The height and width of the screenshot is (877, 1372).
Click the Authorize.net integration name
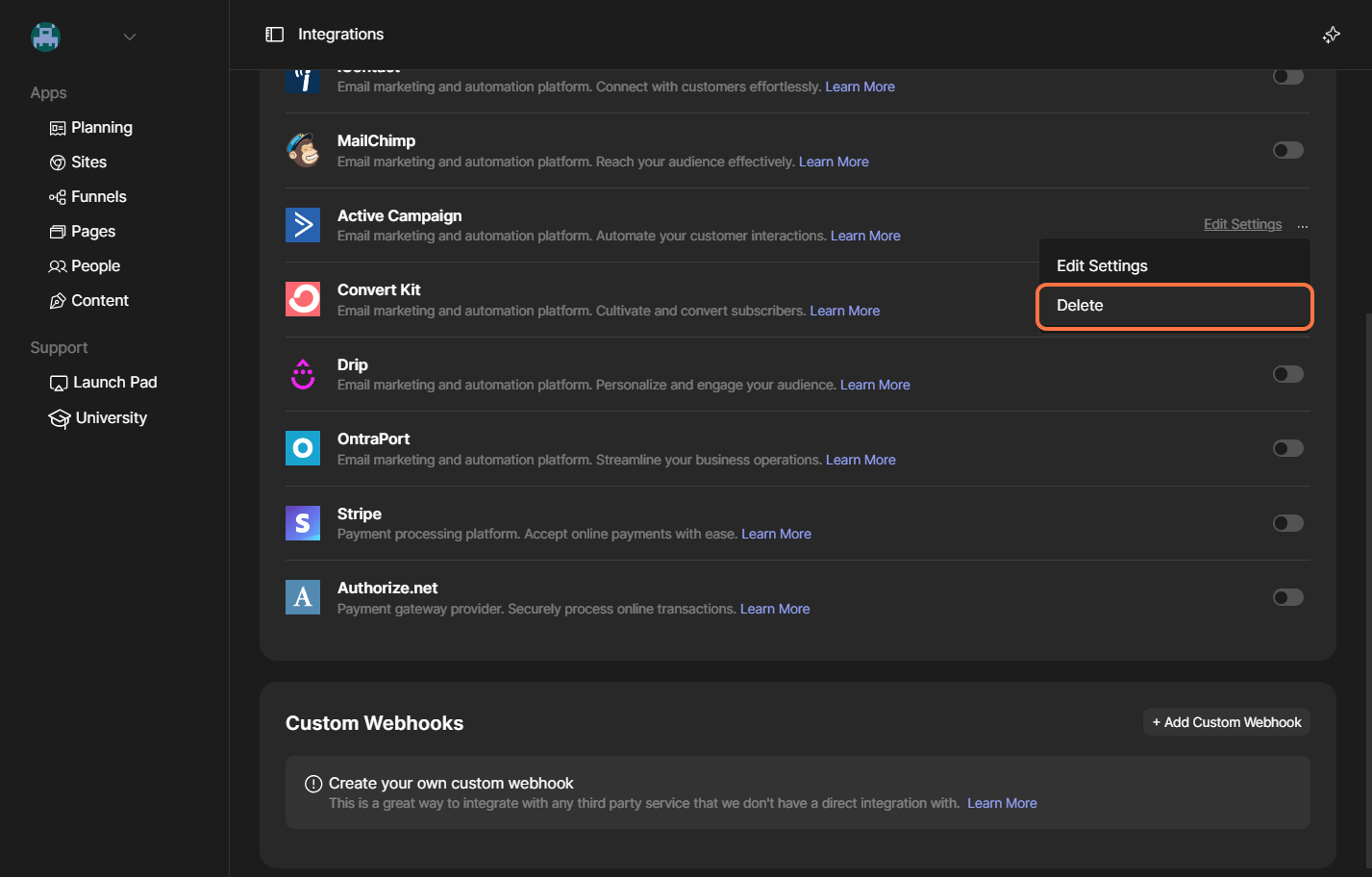(387, 588)
